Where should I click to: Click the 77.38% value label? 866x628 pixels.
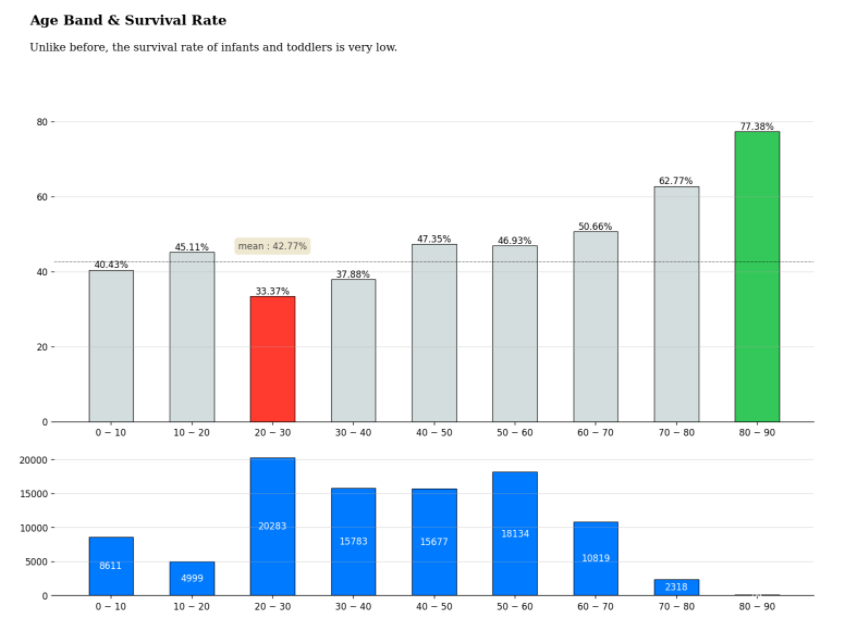coord(757,127)
